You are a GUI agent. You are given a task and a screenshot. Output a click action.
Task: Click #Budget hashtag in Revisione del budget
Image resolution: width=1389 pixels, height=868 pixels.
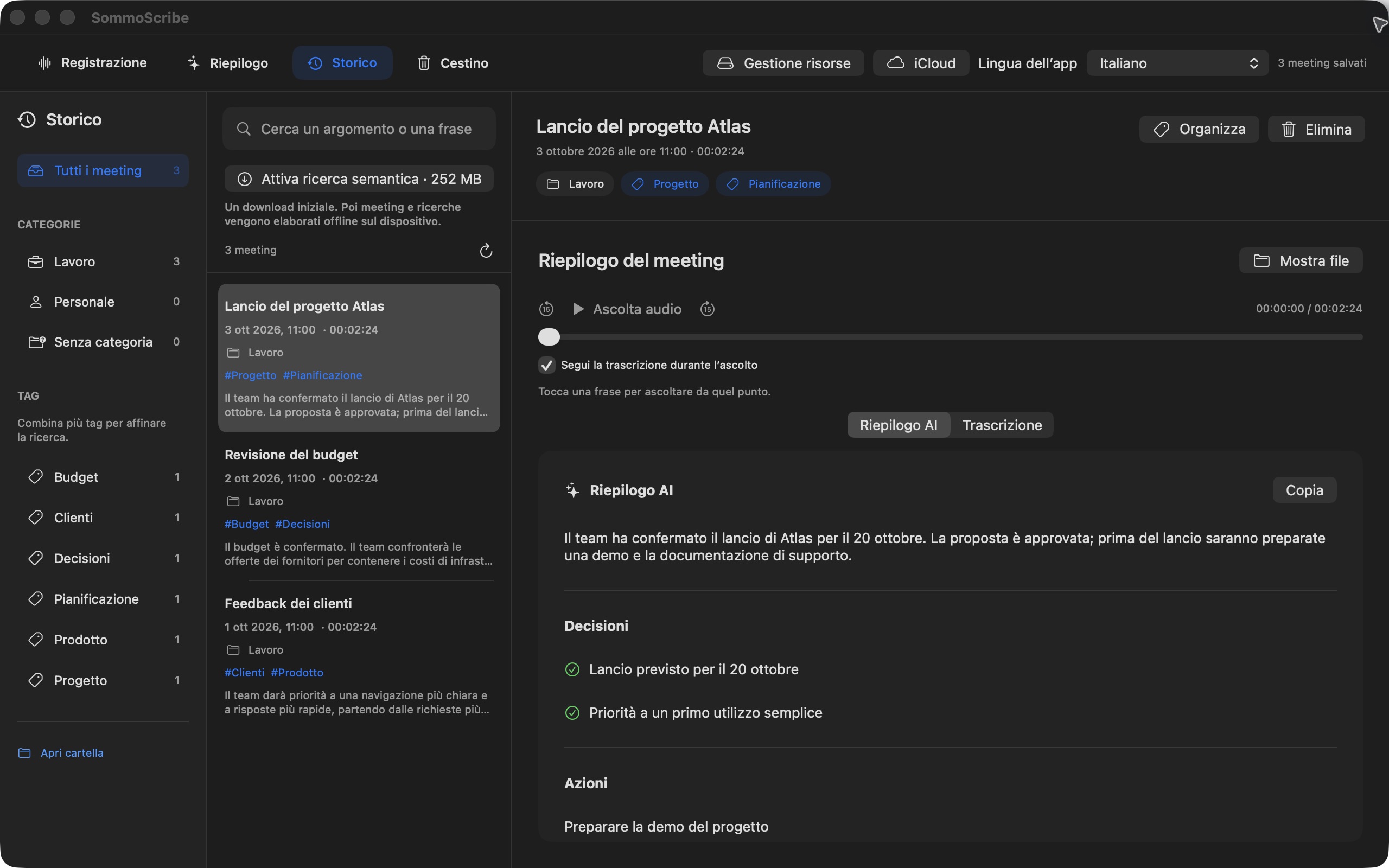point(247,524)
